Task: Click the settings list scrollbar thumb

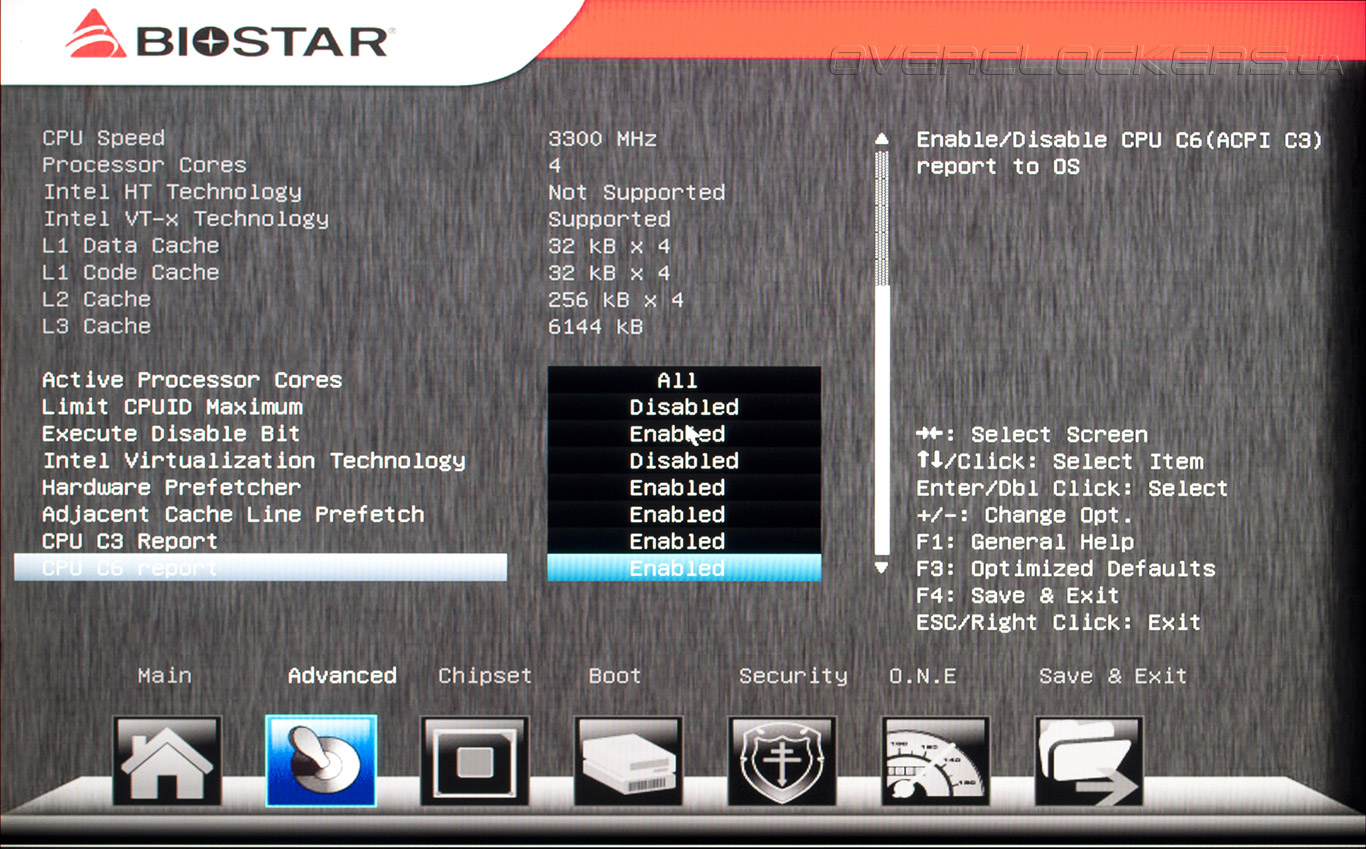Action: click(881, 420)
